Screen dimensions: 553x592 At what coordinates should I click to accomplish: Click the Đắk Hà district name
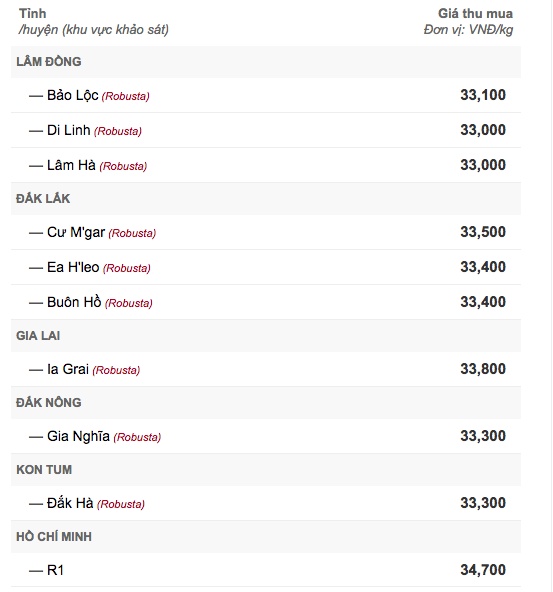[x=70, y=503]
